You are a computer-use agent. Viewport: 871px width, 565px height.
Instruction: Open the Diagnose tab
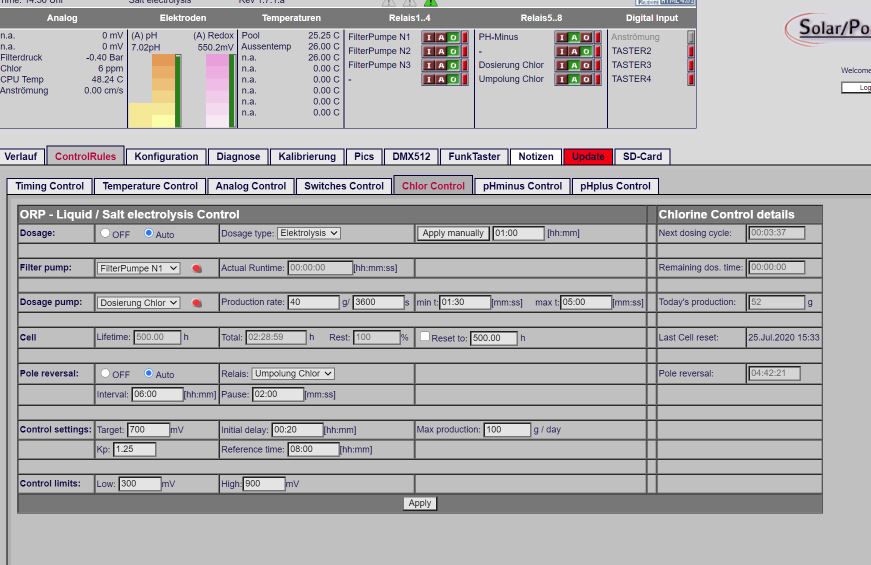pos(238,157)
